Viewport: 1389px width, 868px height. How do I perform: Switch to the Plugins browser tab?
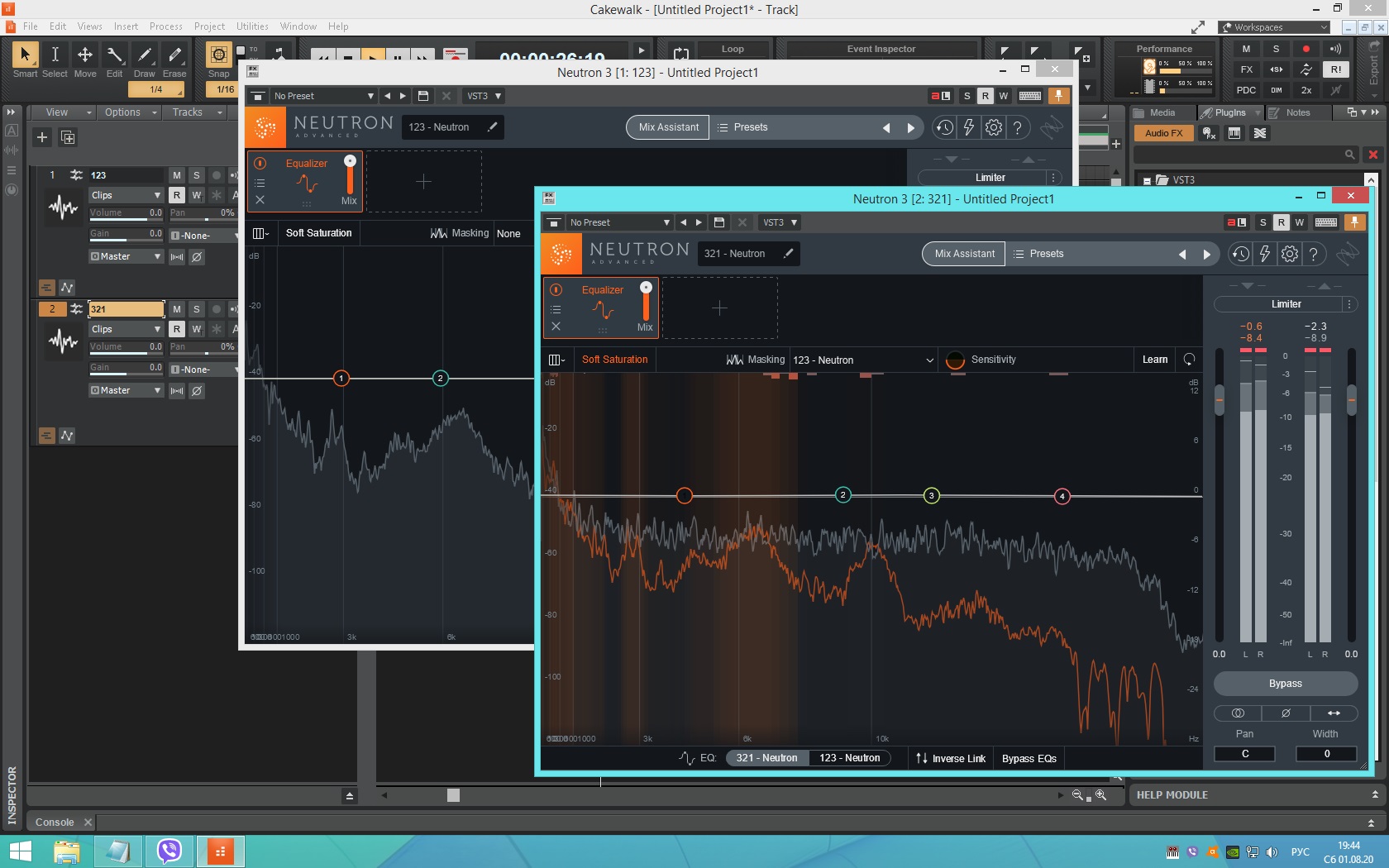tap(1229, 112)
